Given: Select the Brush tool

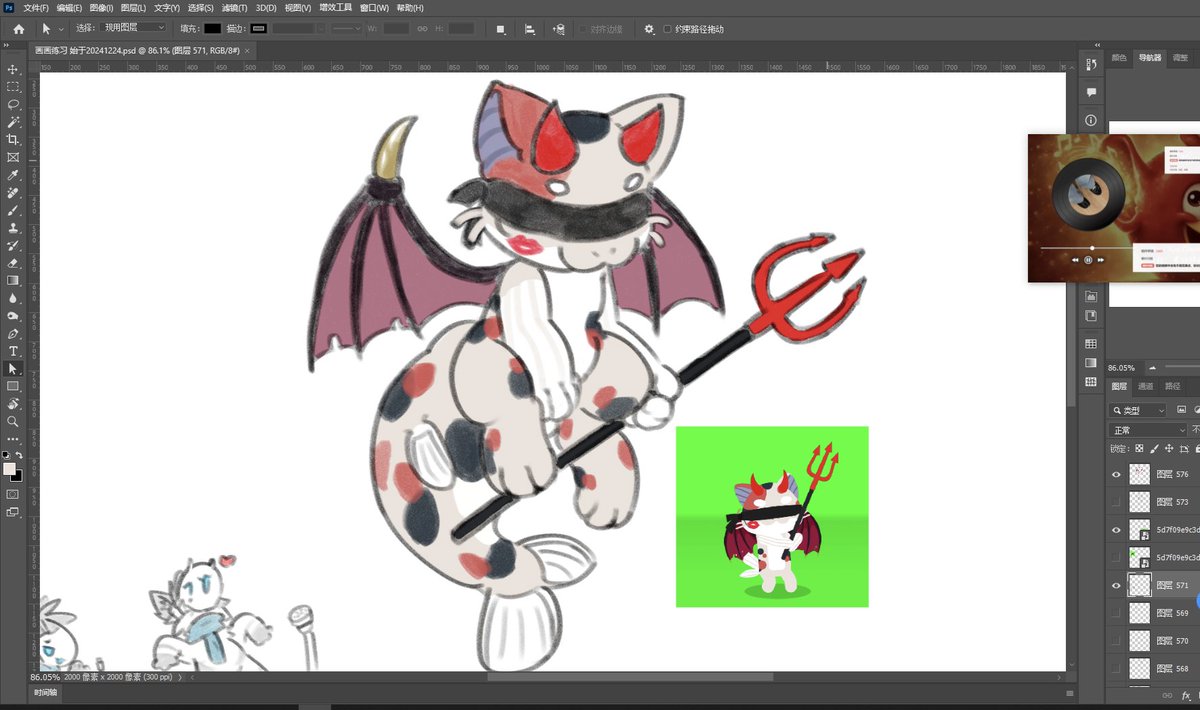Looking at the screenshot, I should [13, 210].
